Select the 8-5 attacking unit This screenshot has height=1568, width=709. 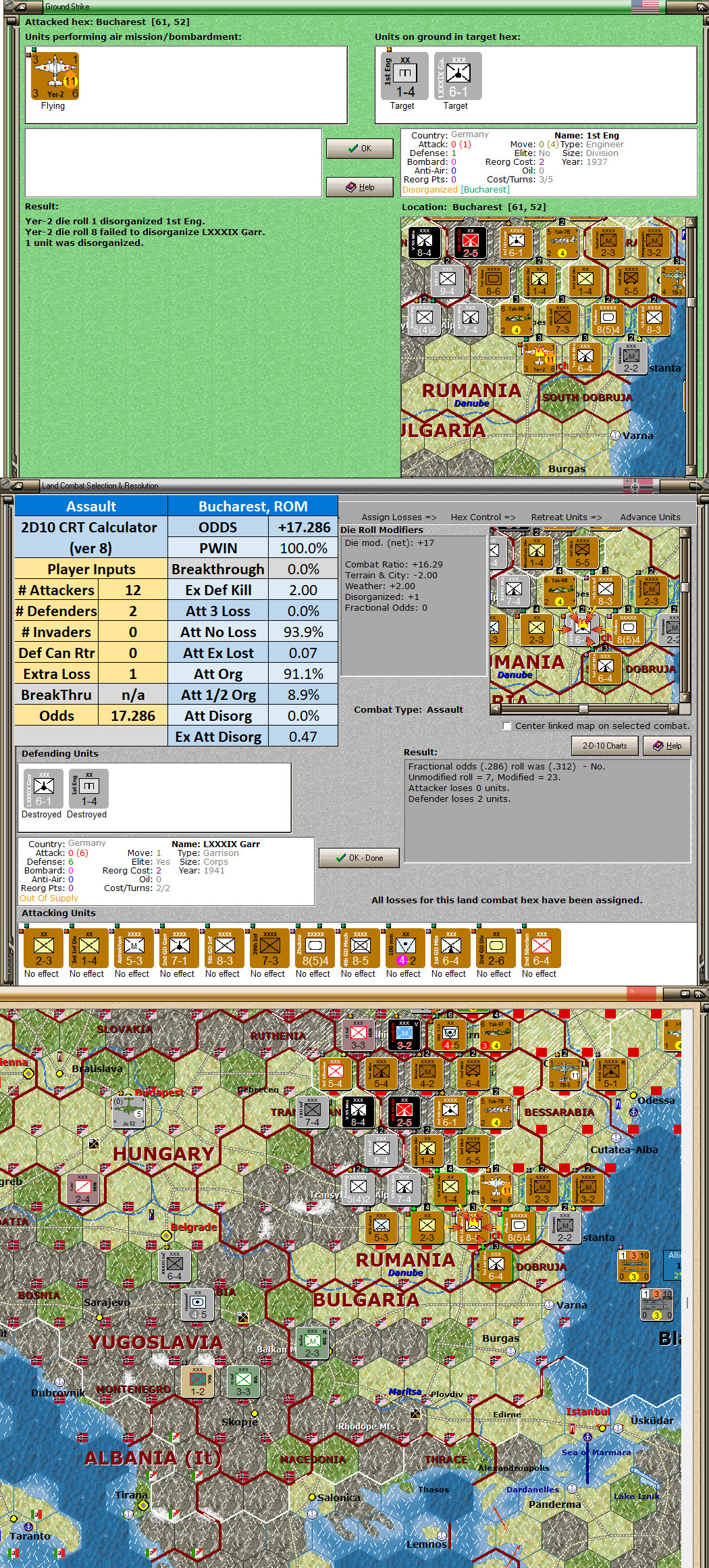[x=360, y=948]
